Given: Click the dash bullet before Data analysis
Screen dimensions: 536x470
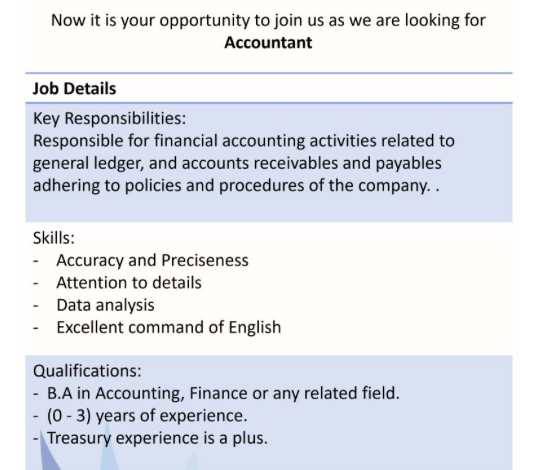Looking at the screenshot, I should [36, 306].
